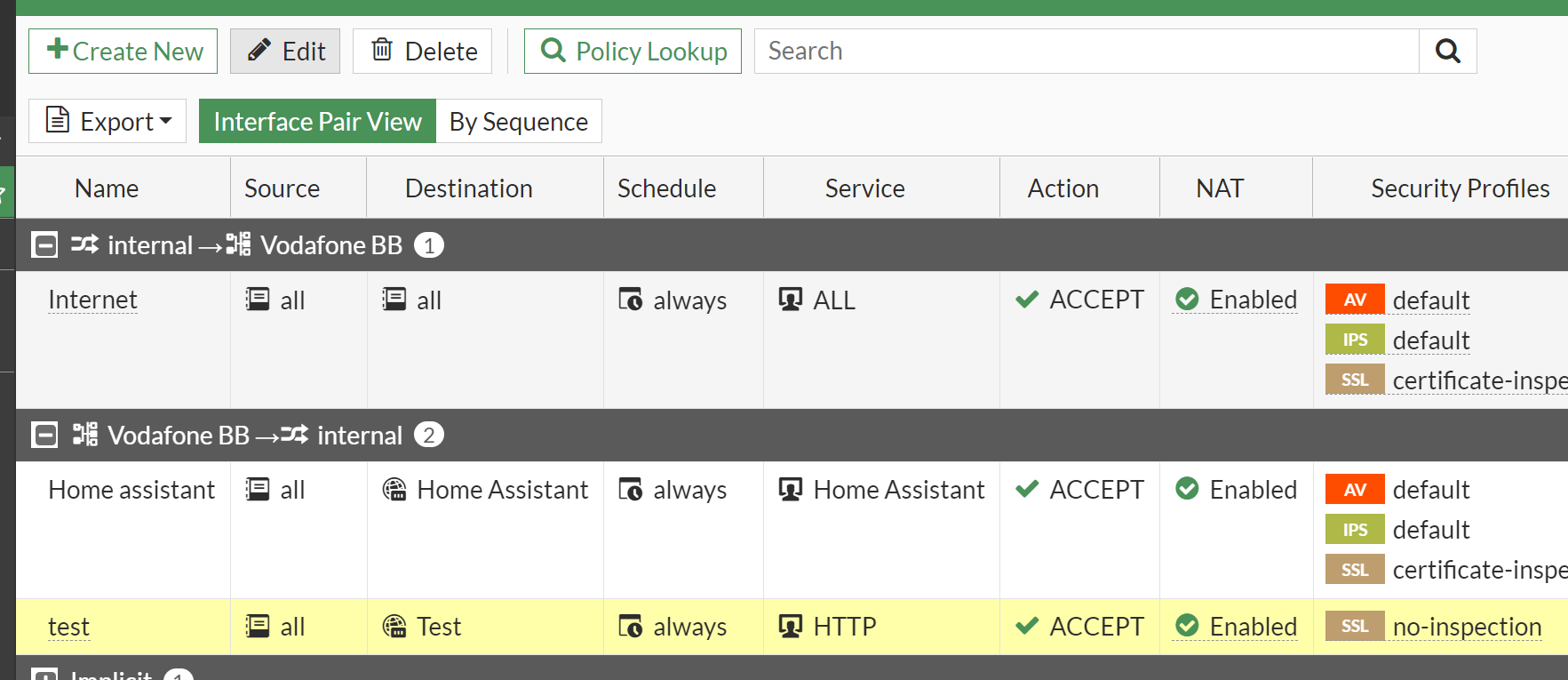The image size is (1568, 680).
Task: Collapse the internal to Vodafone BB section
Action: tap(44, 245)
